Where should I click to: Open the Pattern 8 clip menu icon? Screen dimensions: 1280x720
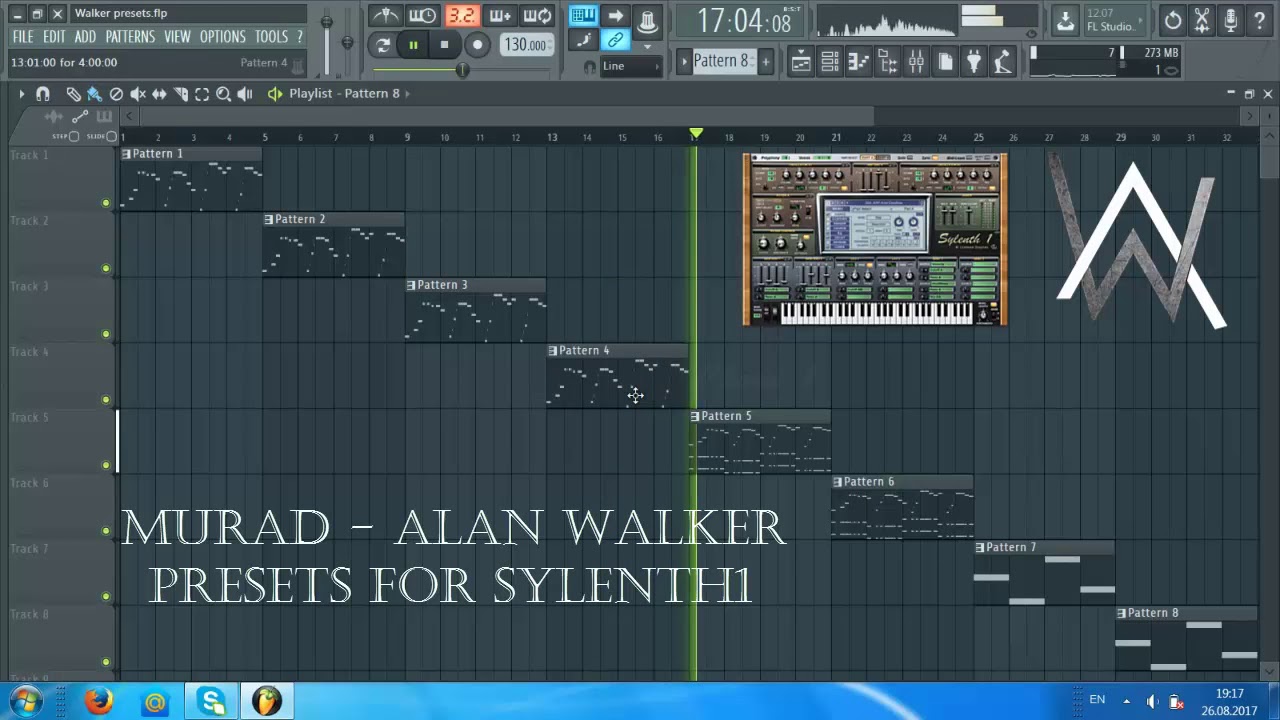1121,613
